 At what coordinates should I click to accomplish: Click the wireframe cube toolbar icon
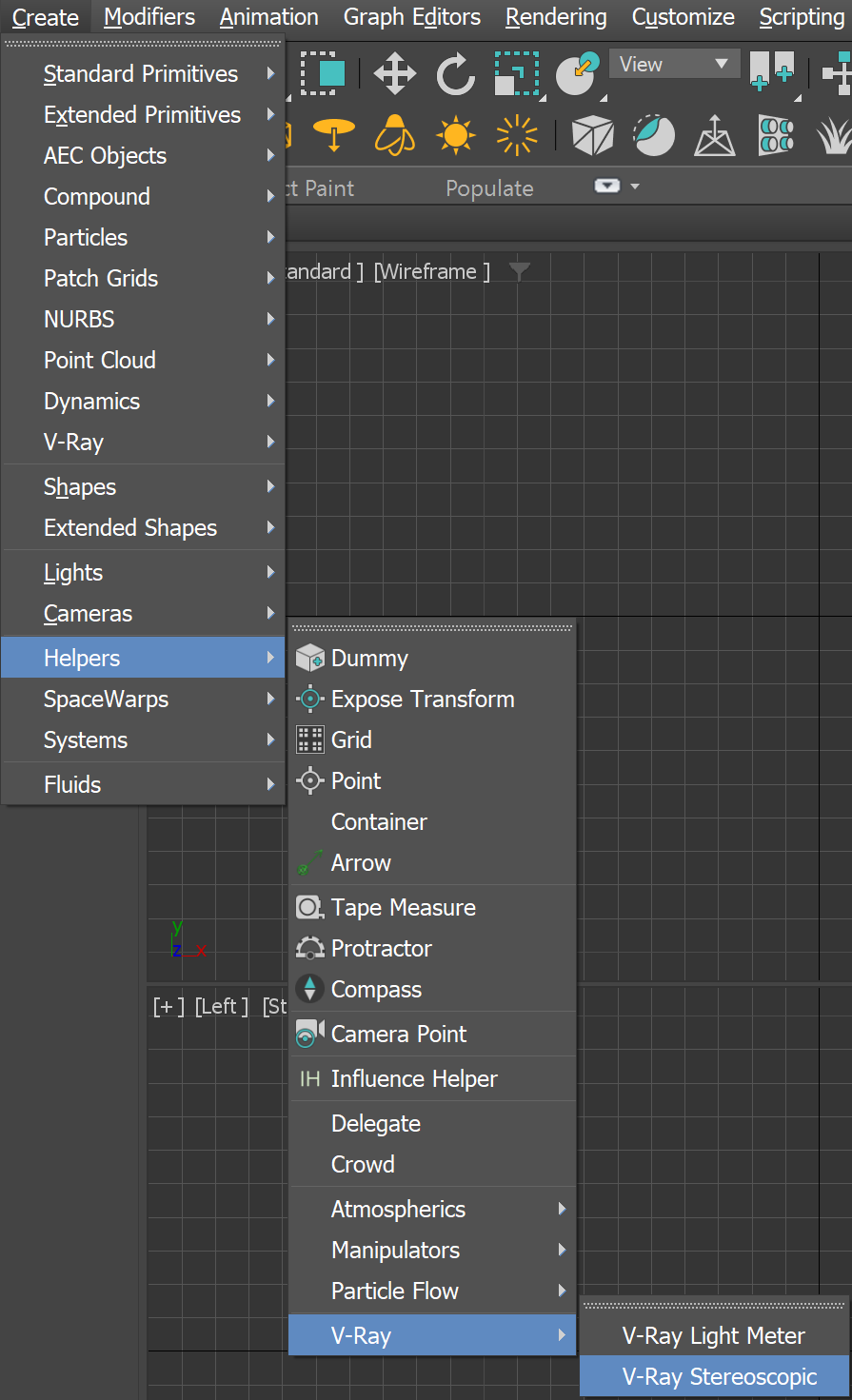click(x=592, y=135)
